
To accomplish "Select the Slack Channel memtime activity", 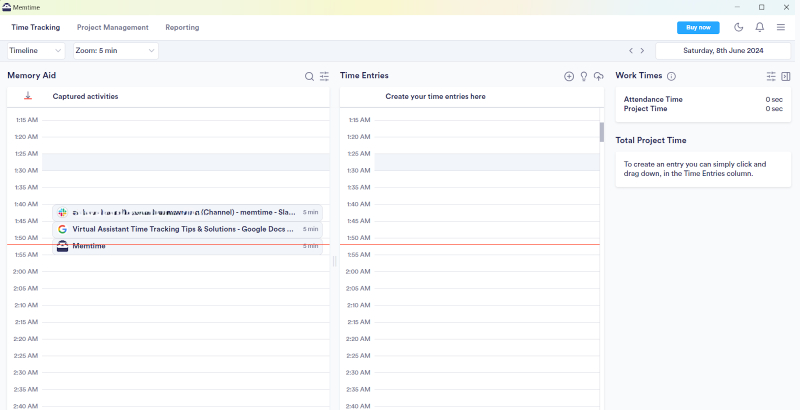I will click(187, 212).
